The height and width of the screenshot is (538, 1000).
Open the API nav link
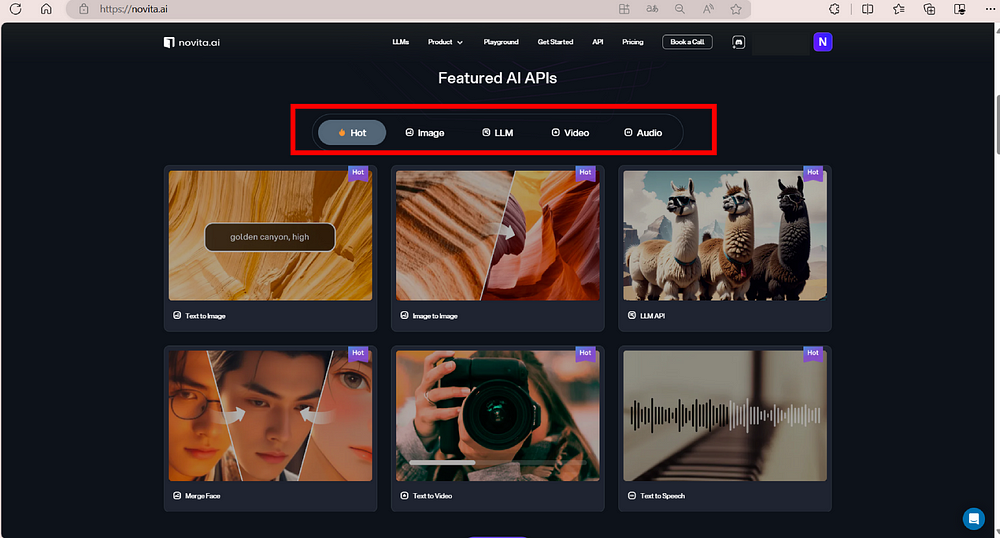pos(598,42)
